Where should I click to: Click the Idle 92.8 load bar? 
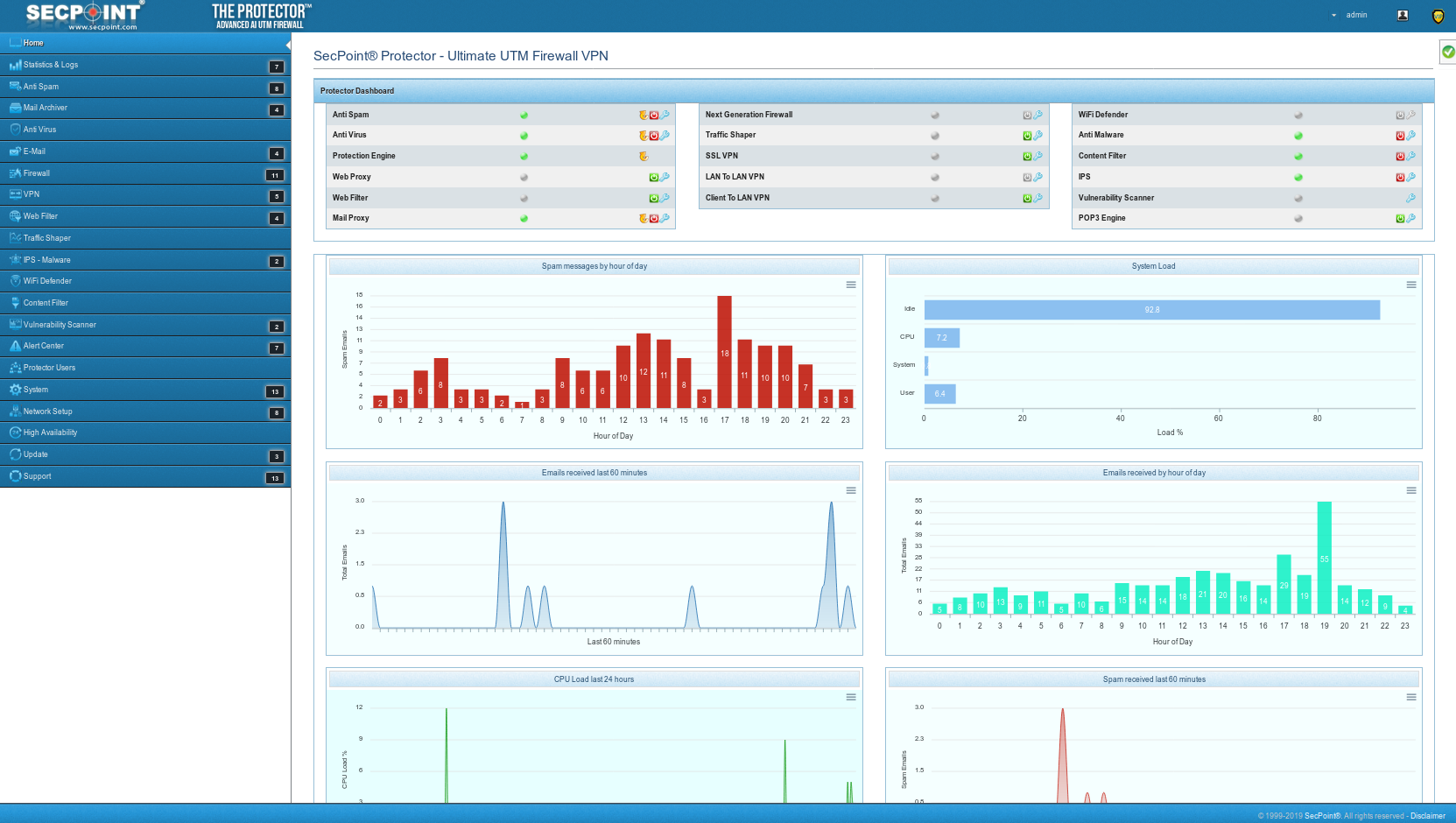(x=1152, y=310)
